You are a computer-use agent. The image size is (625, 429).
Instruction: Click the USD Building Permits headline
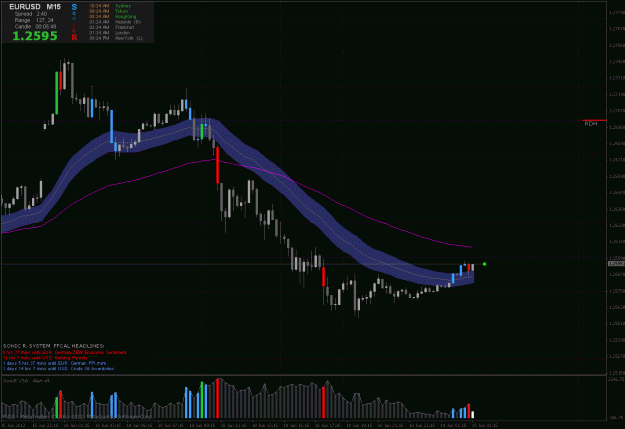[45, 358]
